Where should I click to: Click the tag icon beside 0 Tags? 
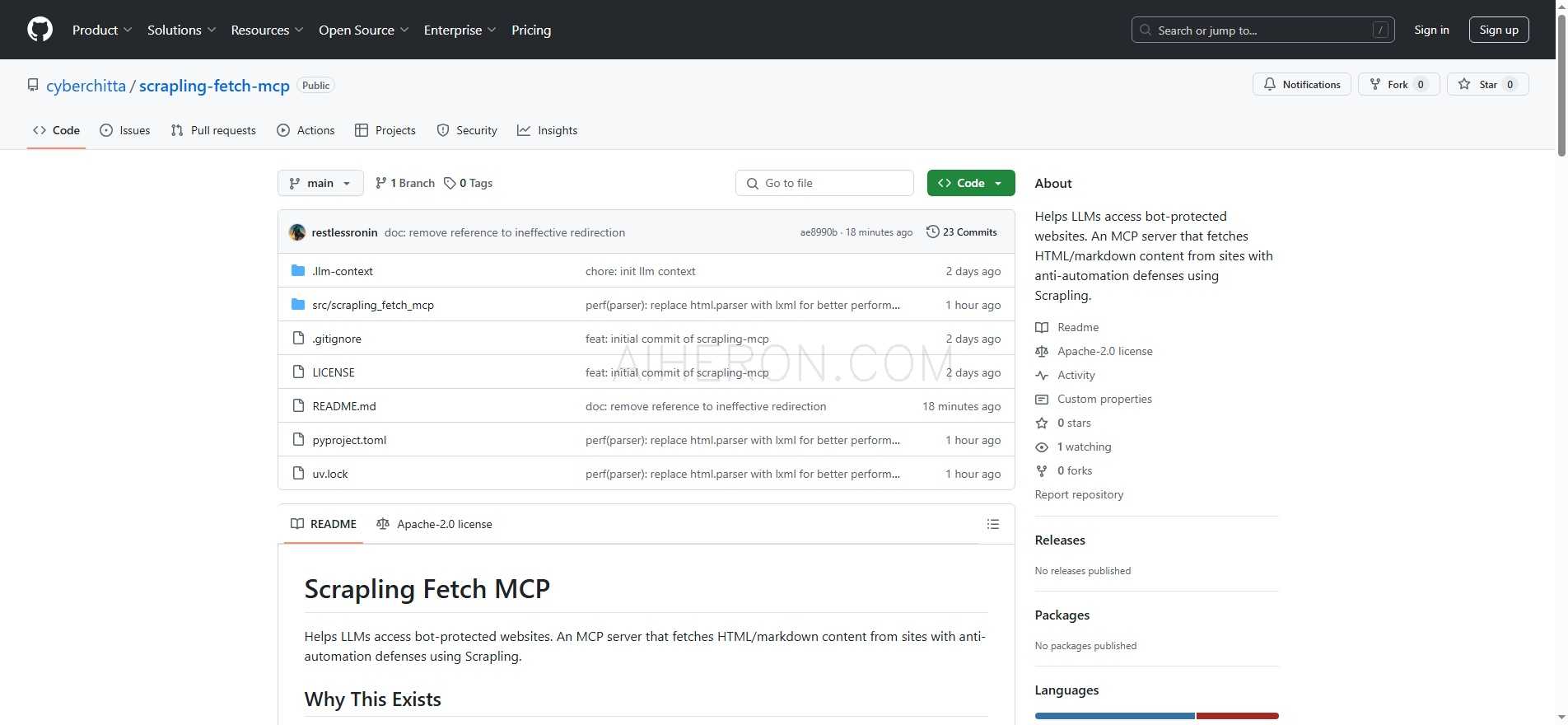point(450,183)
